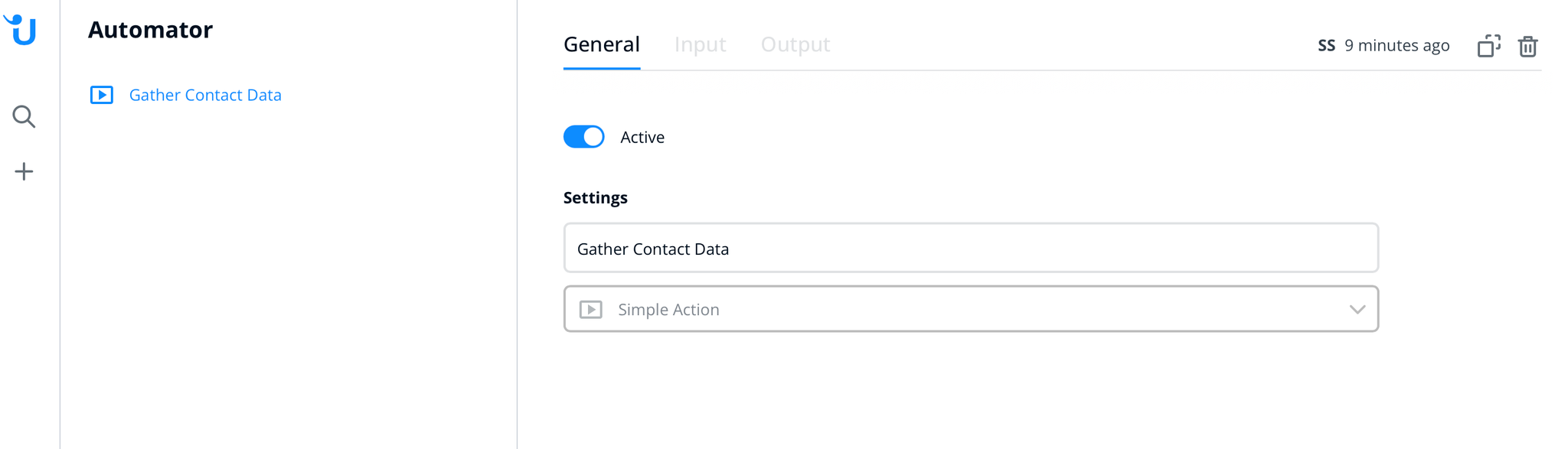Viewport: 1568px width, 449px height.
Task: Delete the action with the trash icon
Action: 1527,46
